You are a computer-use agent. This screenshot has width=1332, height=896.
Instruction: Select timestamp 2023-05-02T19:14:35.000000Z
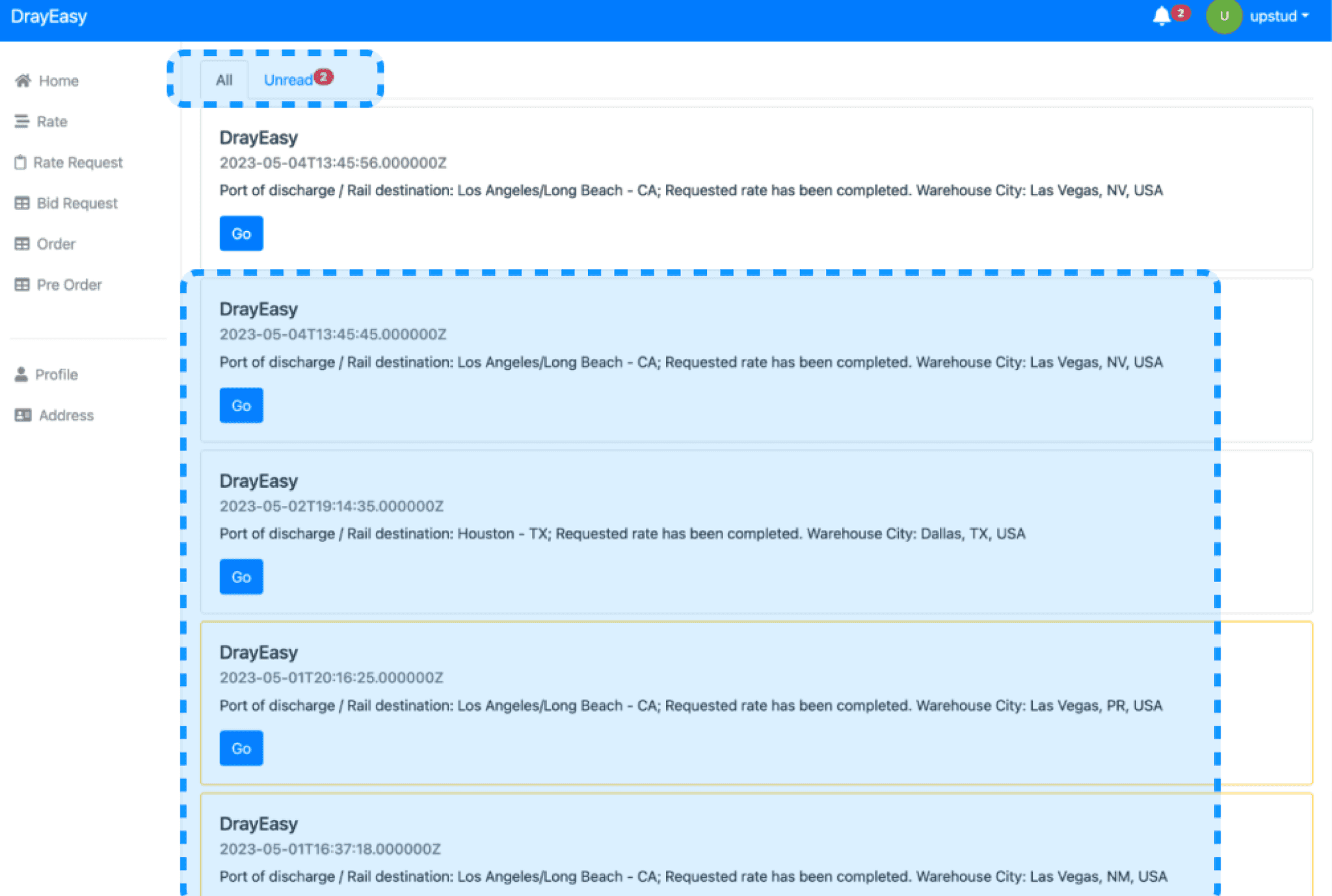[x=332, y=506]
